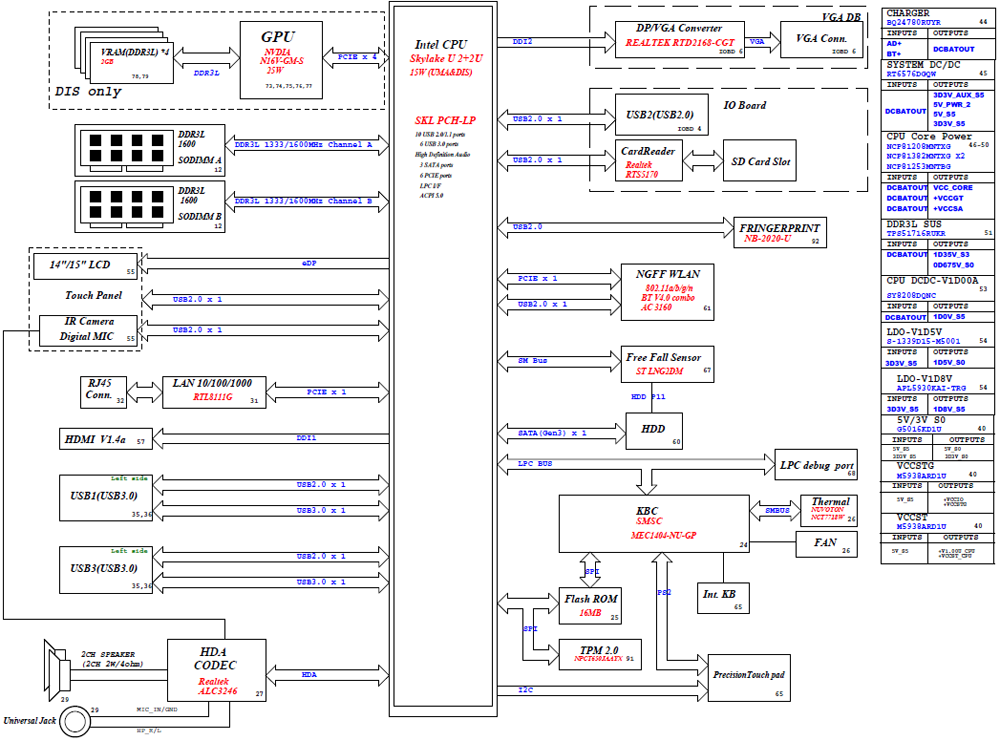
Task: Click the SATA(Gen3) x 1 arrow
Action: click(x=562, y=434)
